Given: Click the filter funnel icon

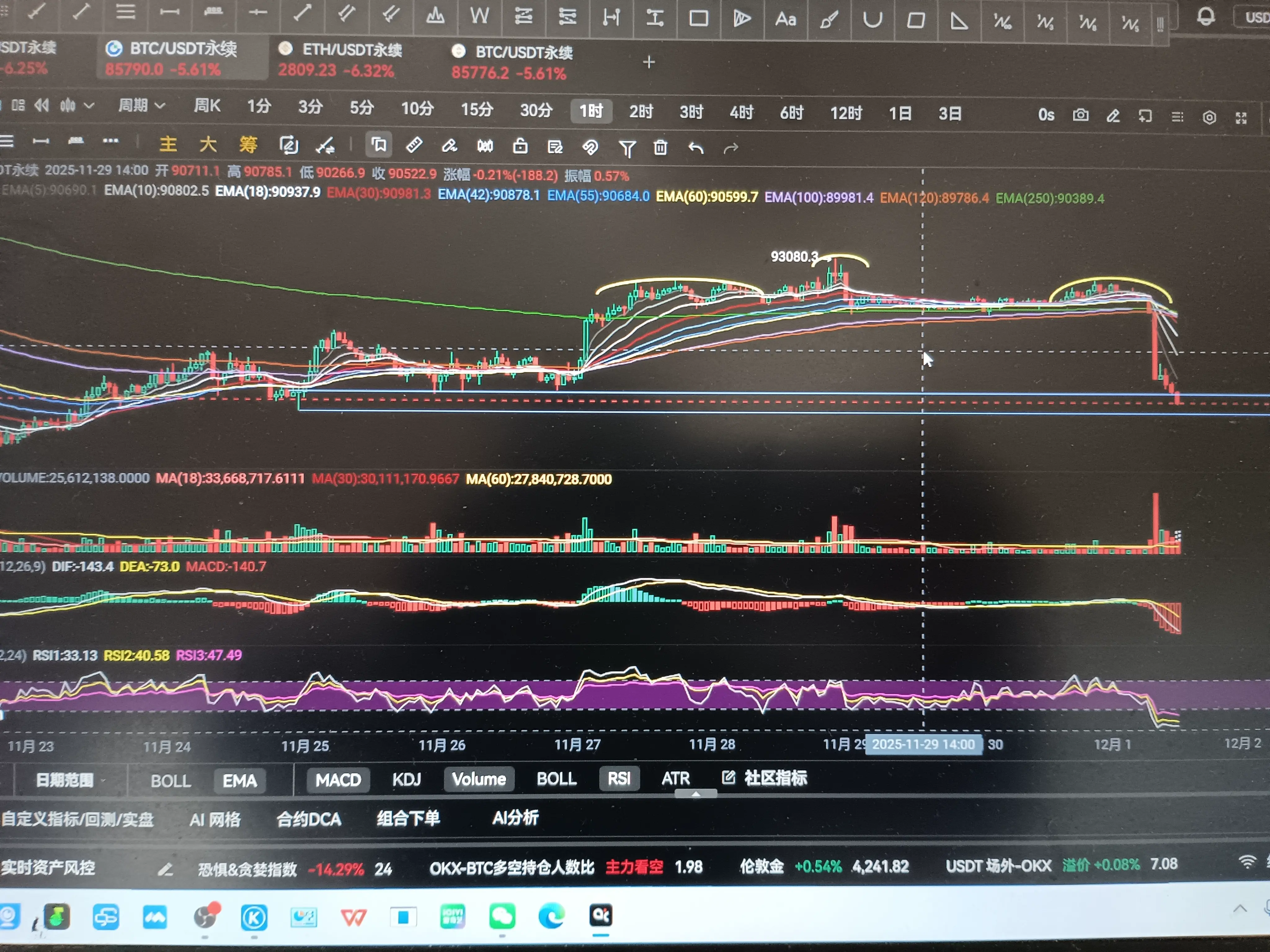Looking at the screenshot, I should (627, 149).
